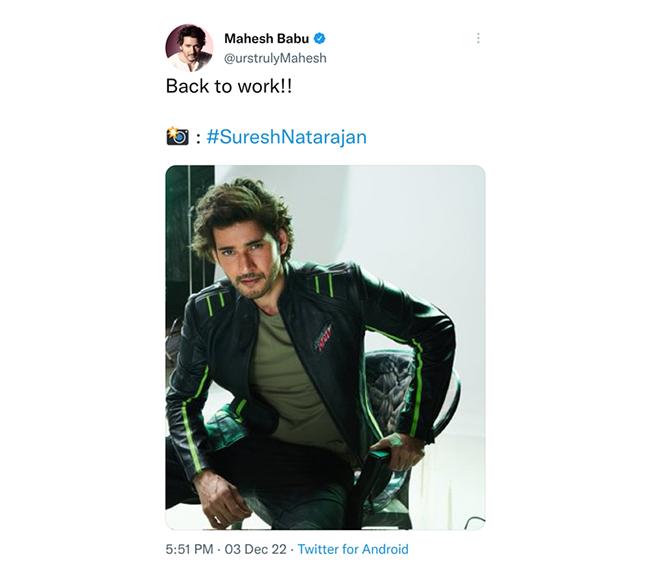The image size is (650, 562).
Task: Click the green shoulder stripes on the jacket
Action: coord(324,285)
